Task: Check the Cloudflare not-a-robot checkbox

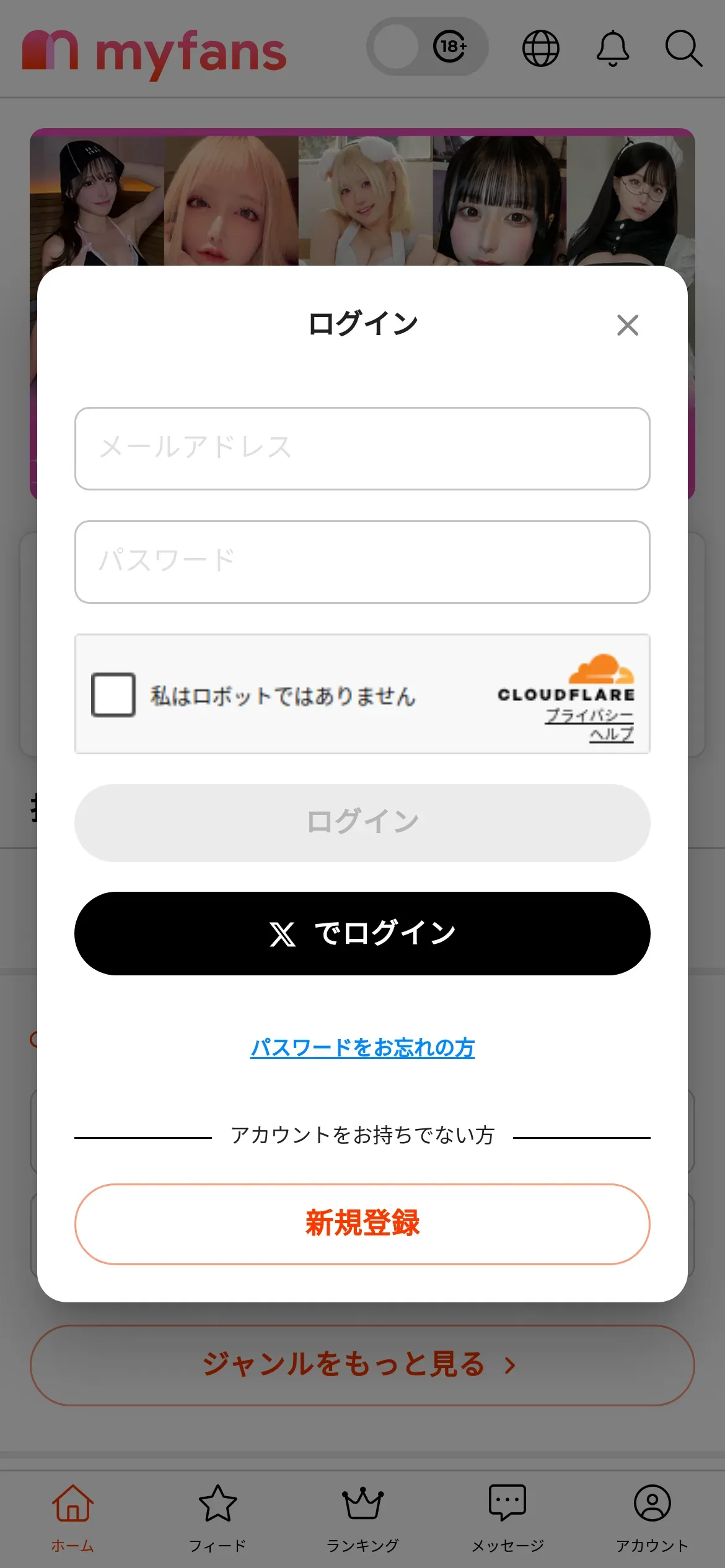Action: pos(113,695)
